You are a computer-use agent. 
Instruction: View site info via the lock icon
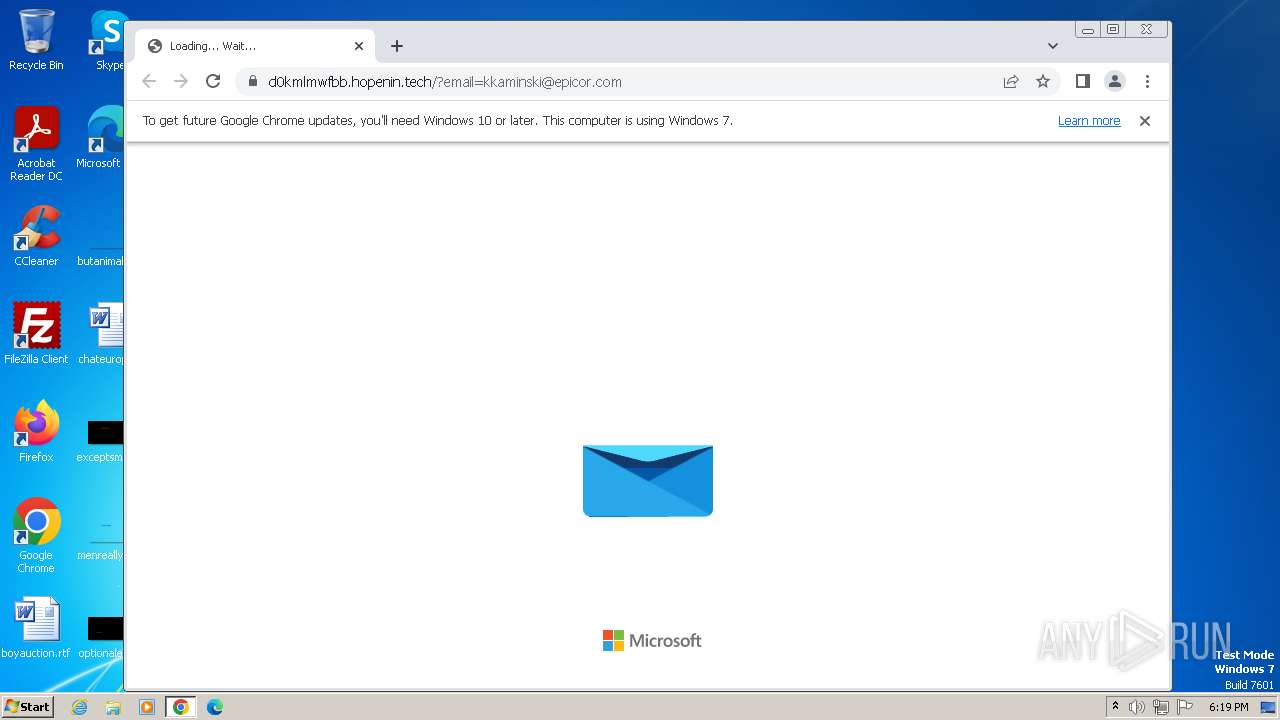click(x=253, y=82)
